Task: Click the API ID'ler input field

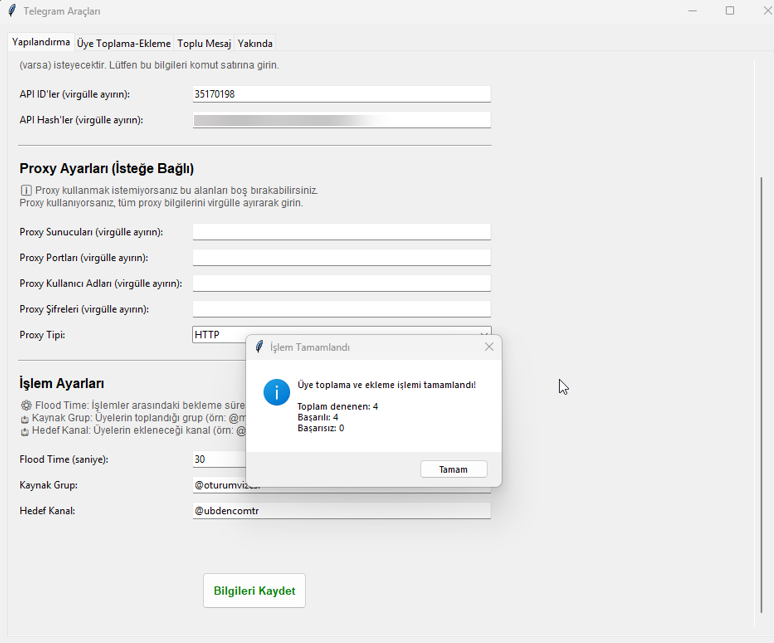Action: tap(341, 94)
